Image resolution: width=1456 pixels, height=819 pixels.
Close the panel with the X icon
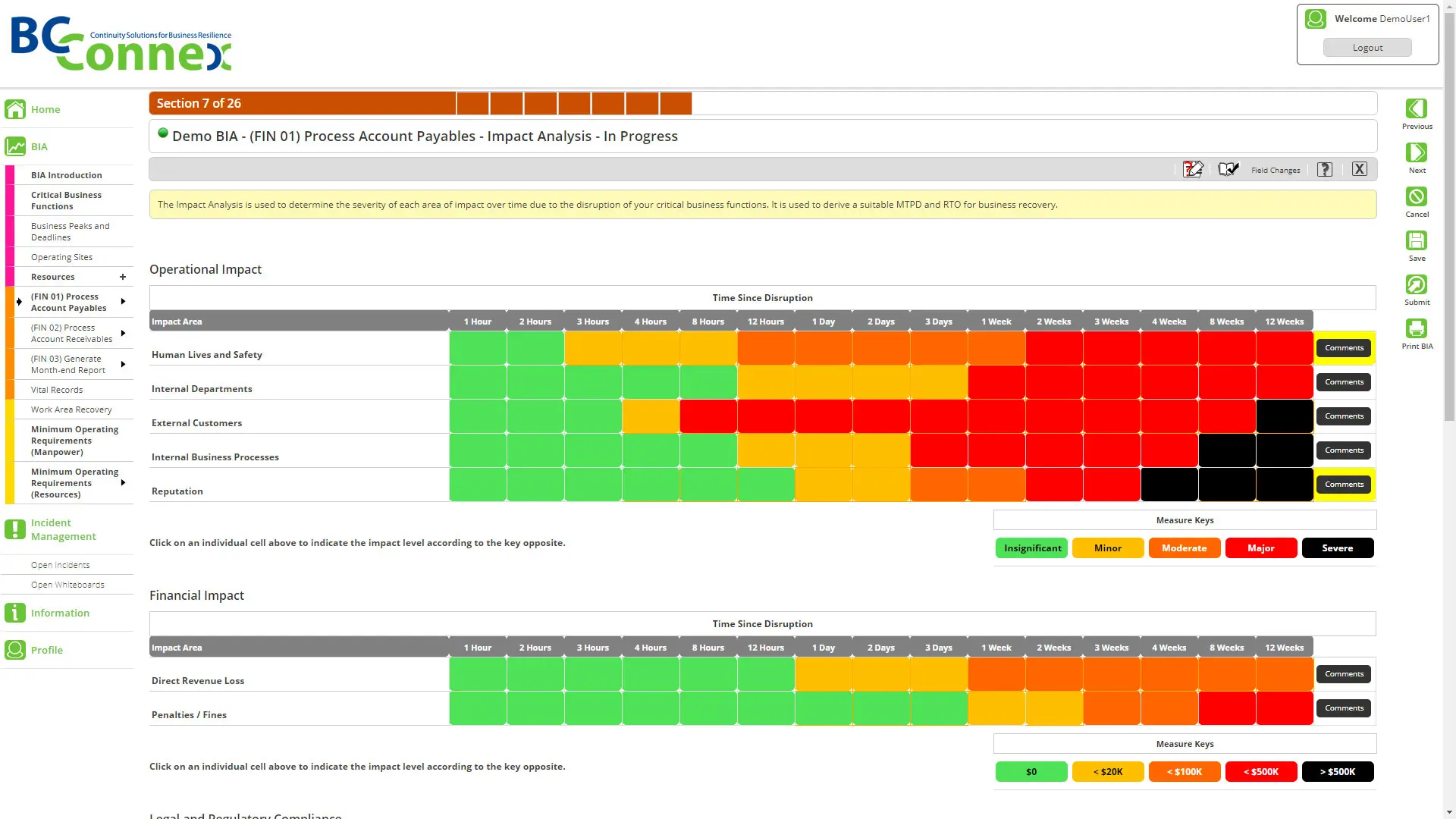1360,169
